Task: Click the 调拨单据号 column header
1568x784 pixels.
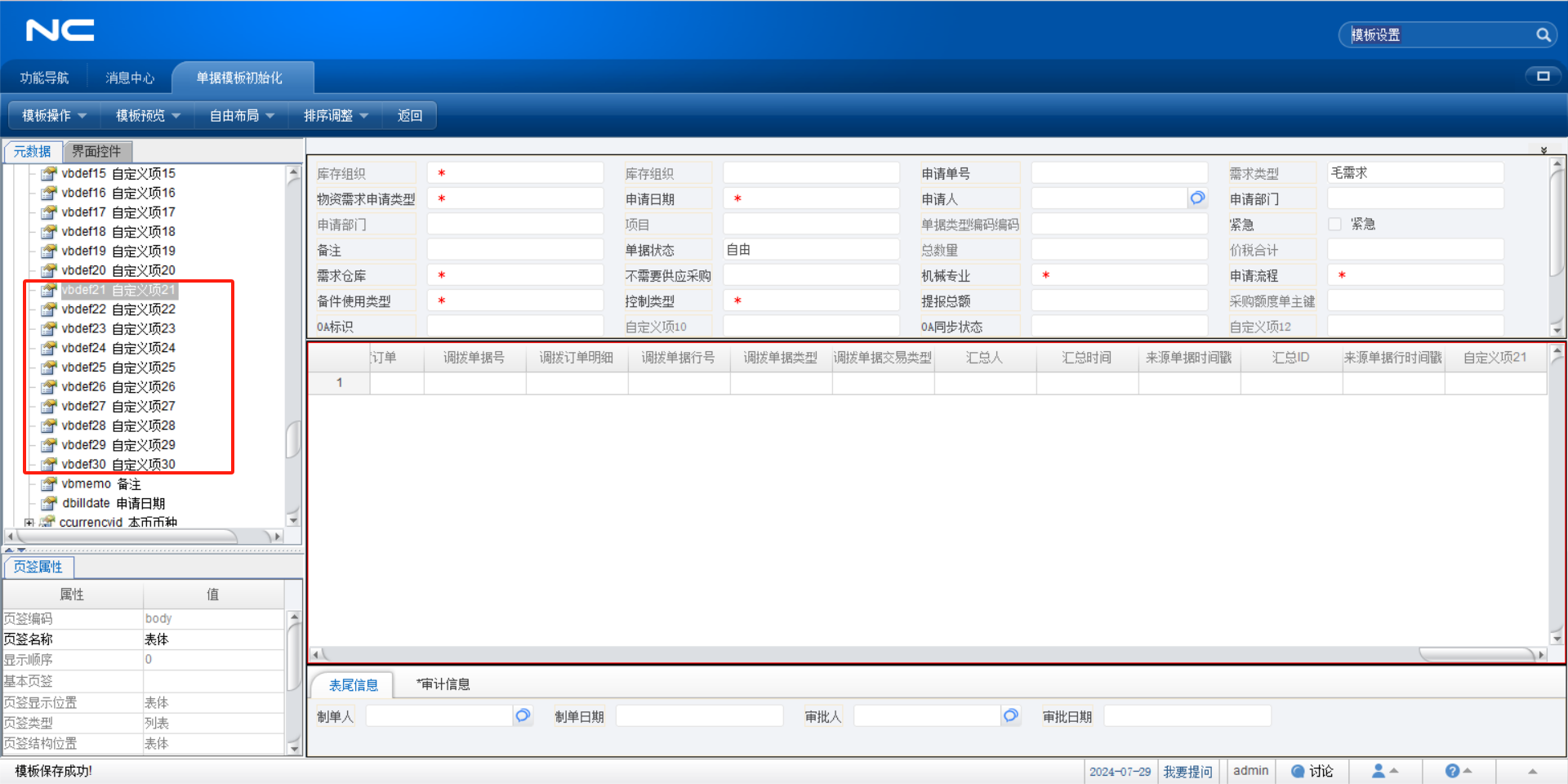Action: click(x=474, y=357)
